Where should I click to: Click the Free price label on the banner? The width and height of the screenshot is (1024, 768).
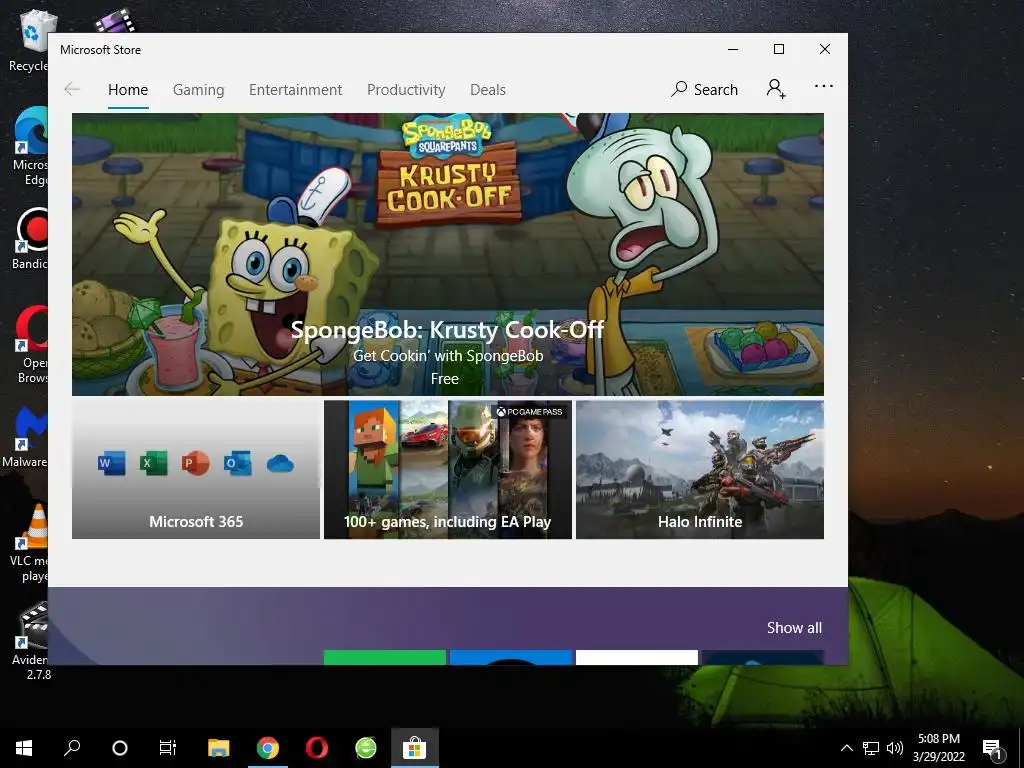click(x=445, y=379)
